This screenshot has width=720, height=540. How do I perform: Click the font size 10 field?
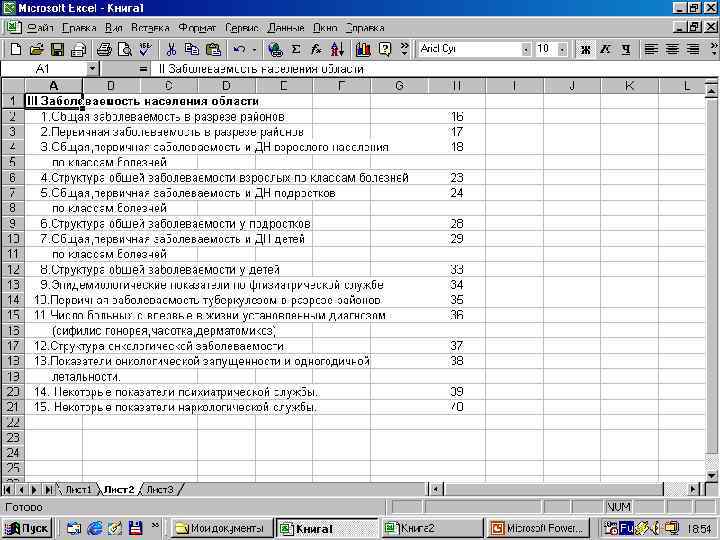pyautogui.click(x=546, y=49)
